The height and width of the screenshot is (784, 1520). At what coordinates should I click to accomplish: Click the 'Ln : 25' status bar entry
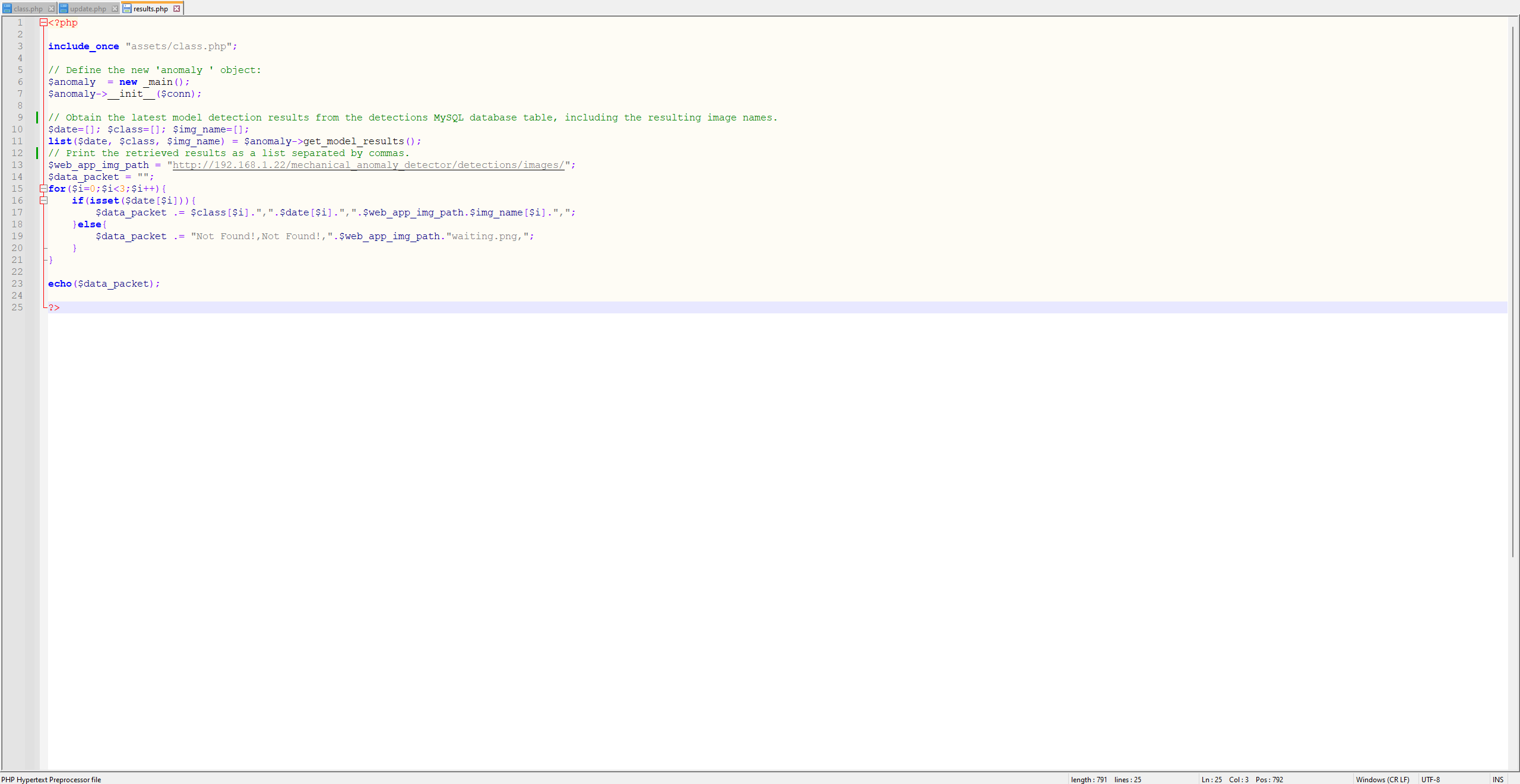pos(1211,779)
